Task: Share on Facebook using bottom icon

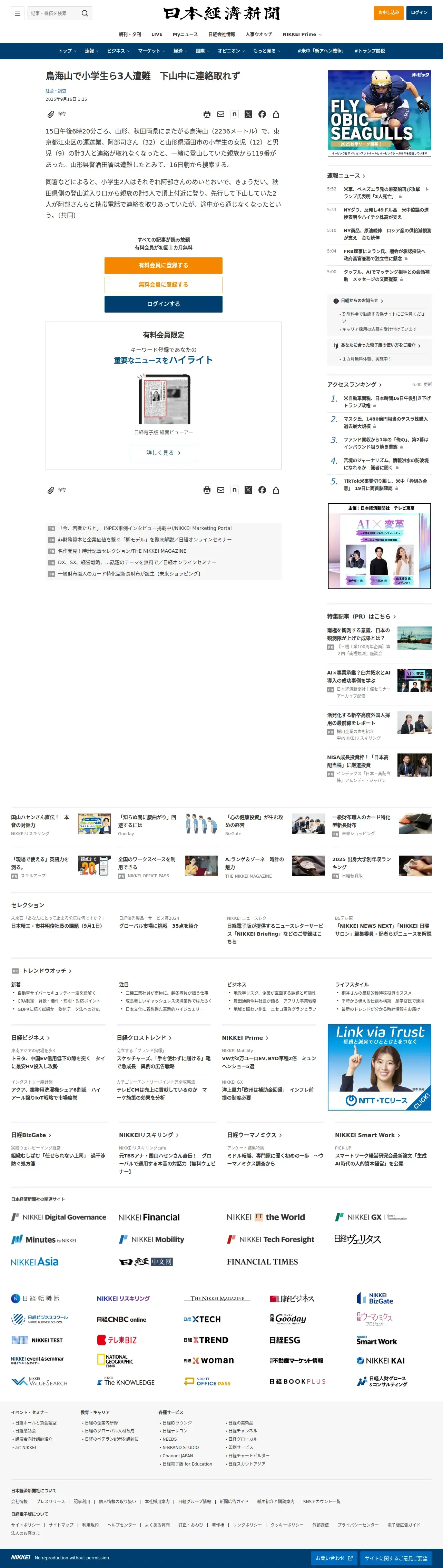Action: coord(262,490)
